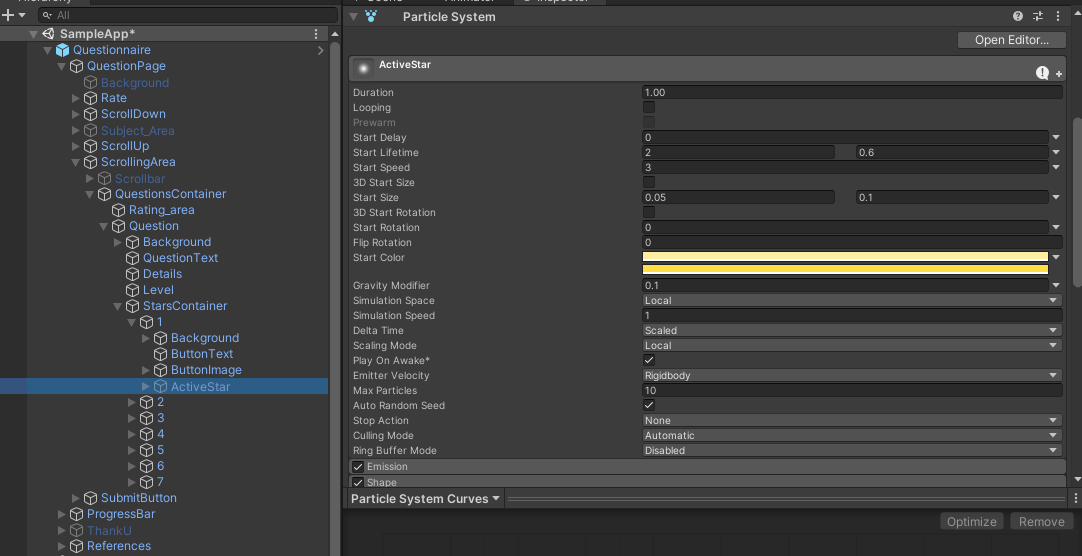Select the QuestionsContainer object
1082x556 pixels.
pos(170,194)
